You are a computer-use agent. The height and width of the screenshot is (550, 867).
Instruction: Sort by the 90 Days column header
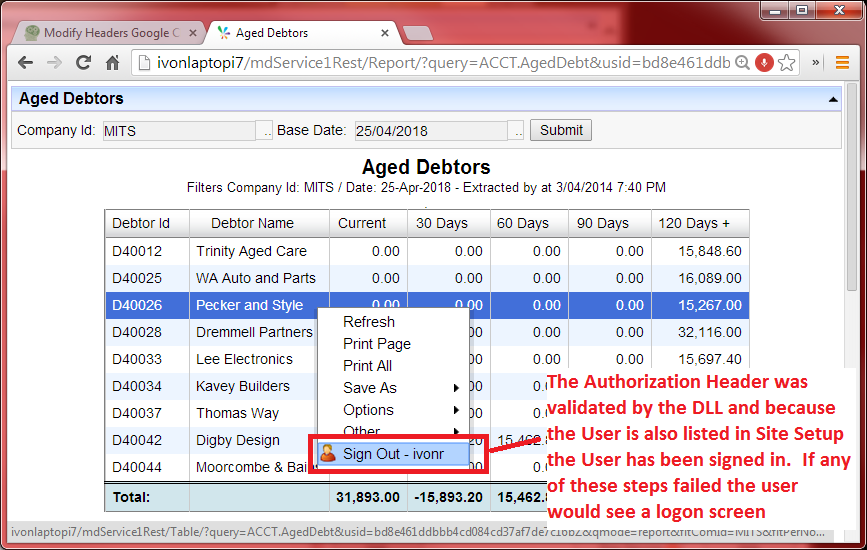click(610, 223)
